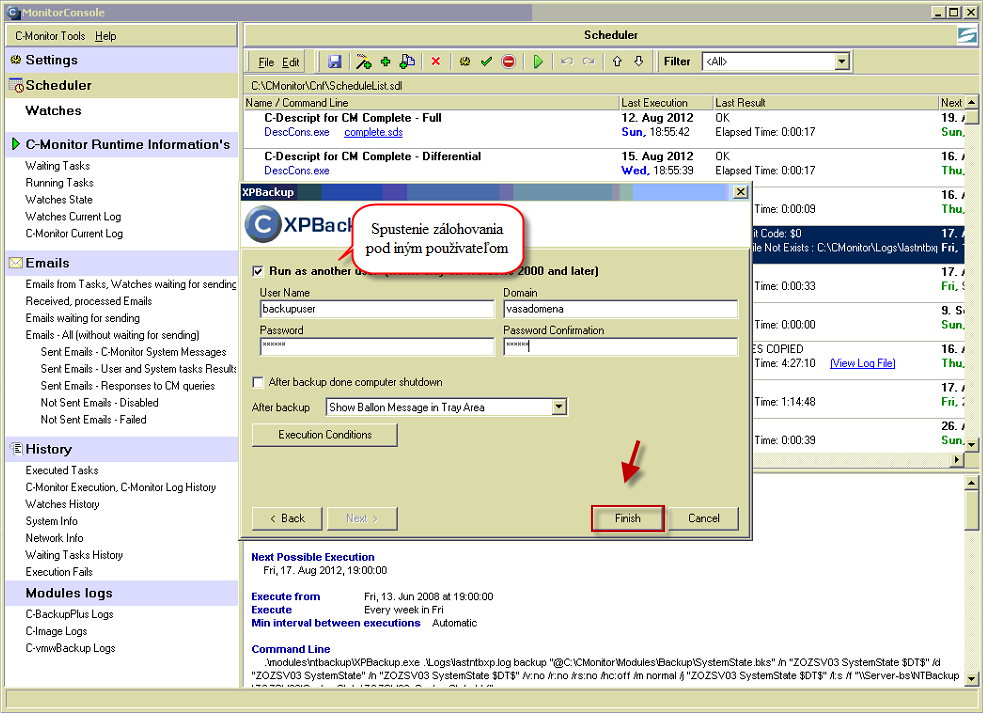
Task: Open Watches in the sidebar
Action: (53, 110)
